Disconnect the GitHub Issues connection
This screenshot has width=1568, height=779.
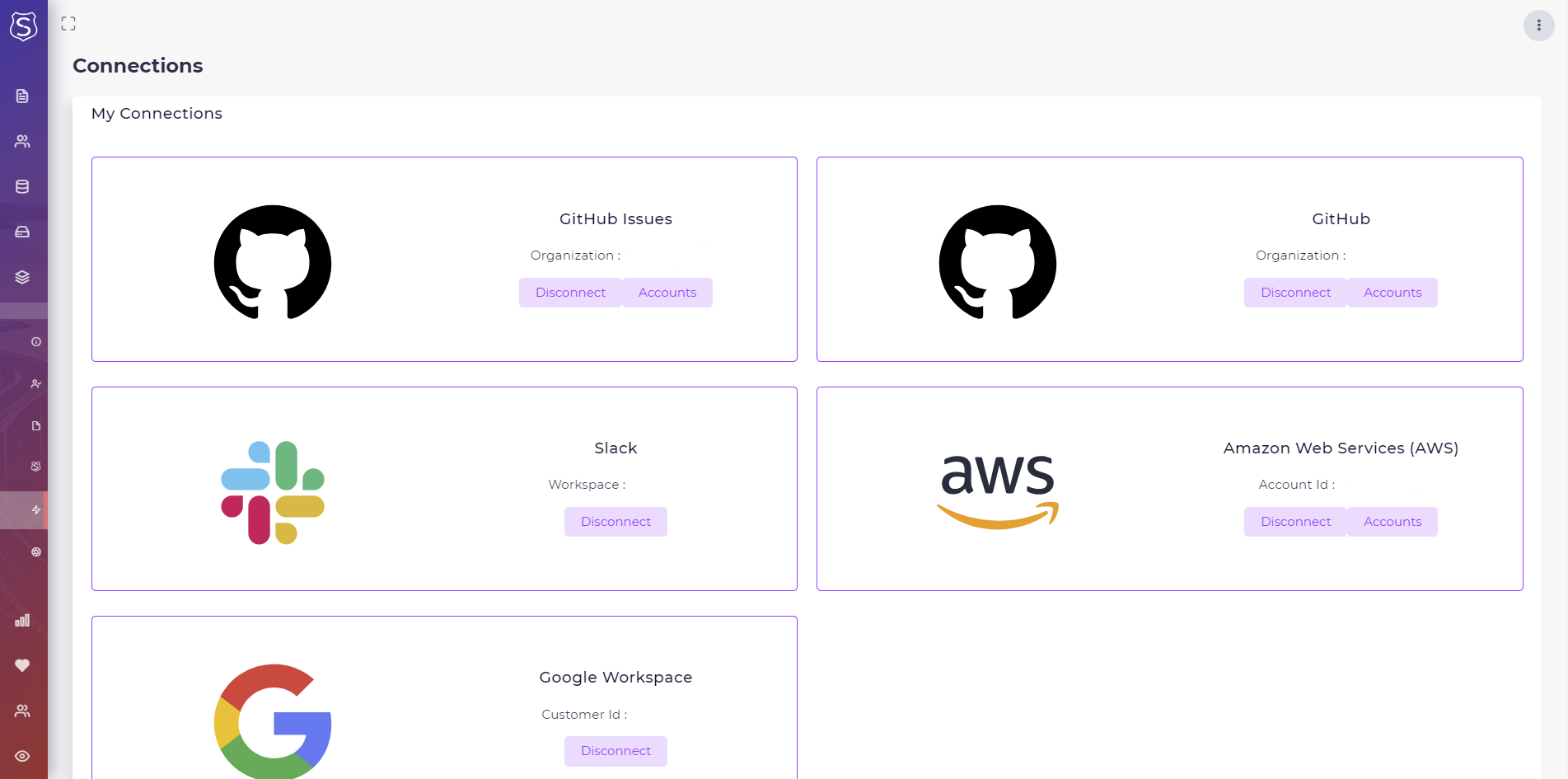click(570, 293)
